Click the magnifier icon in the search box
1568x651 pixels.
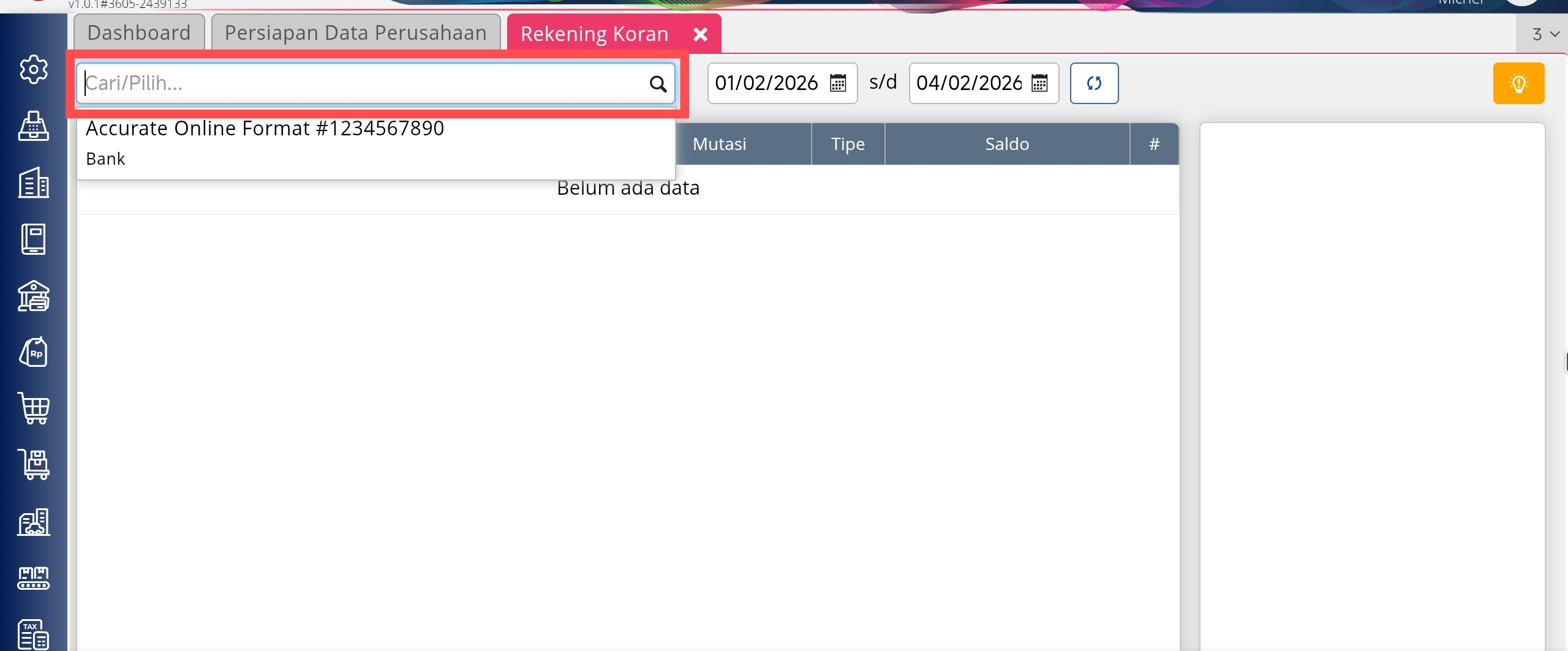tap(658, 84)
